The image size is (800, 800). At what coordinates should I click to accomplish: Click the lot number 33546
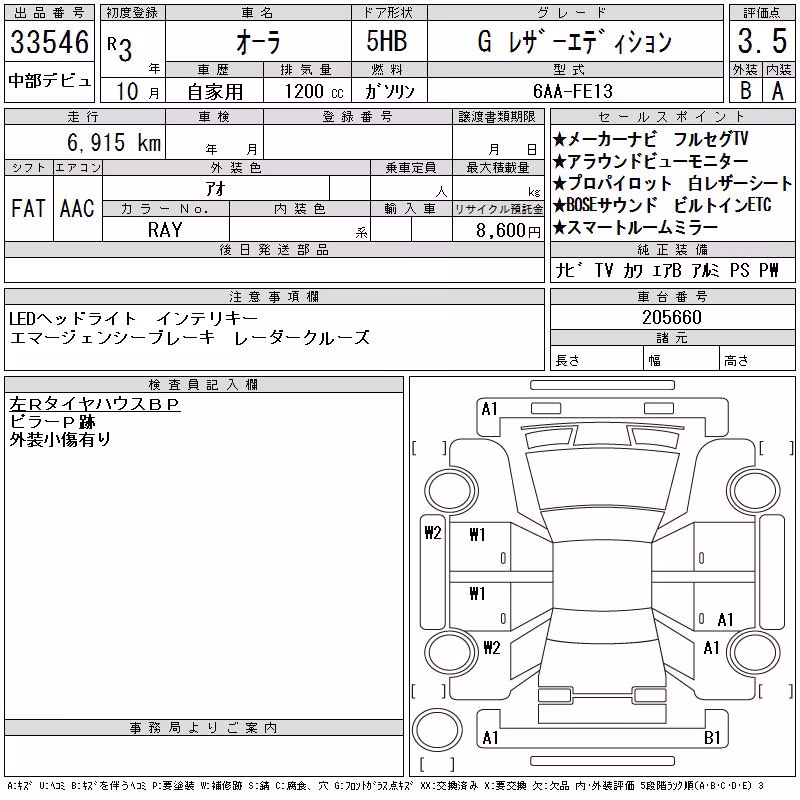tap(49, 42)
